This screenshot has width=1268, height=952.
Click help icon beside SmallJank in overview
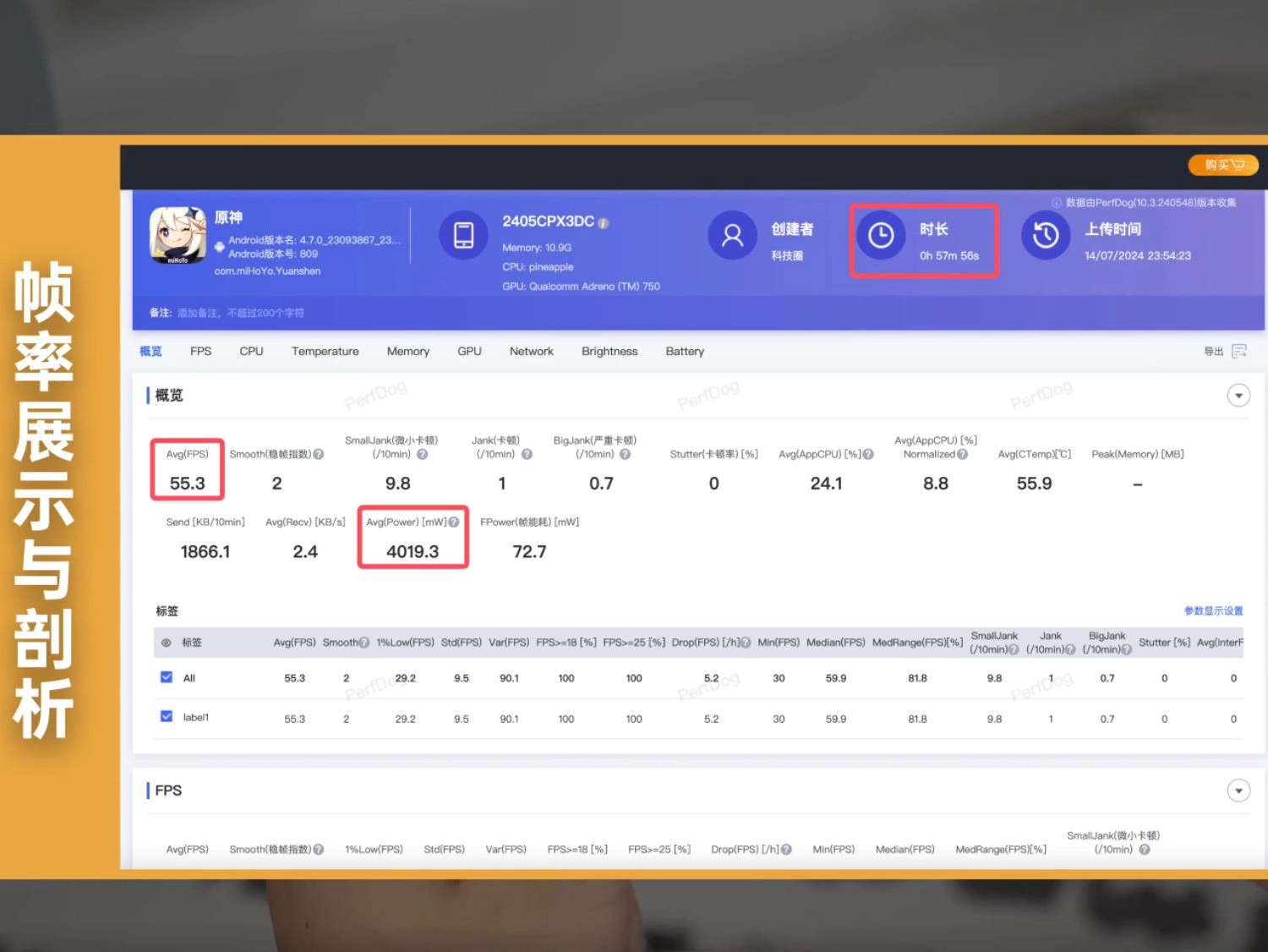(x=423, y=454)
